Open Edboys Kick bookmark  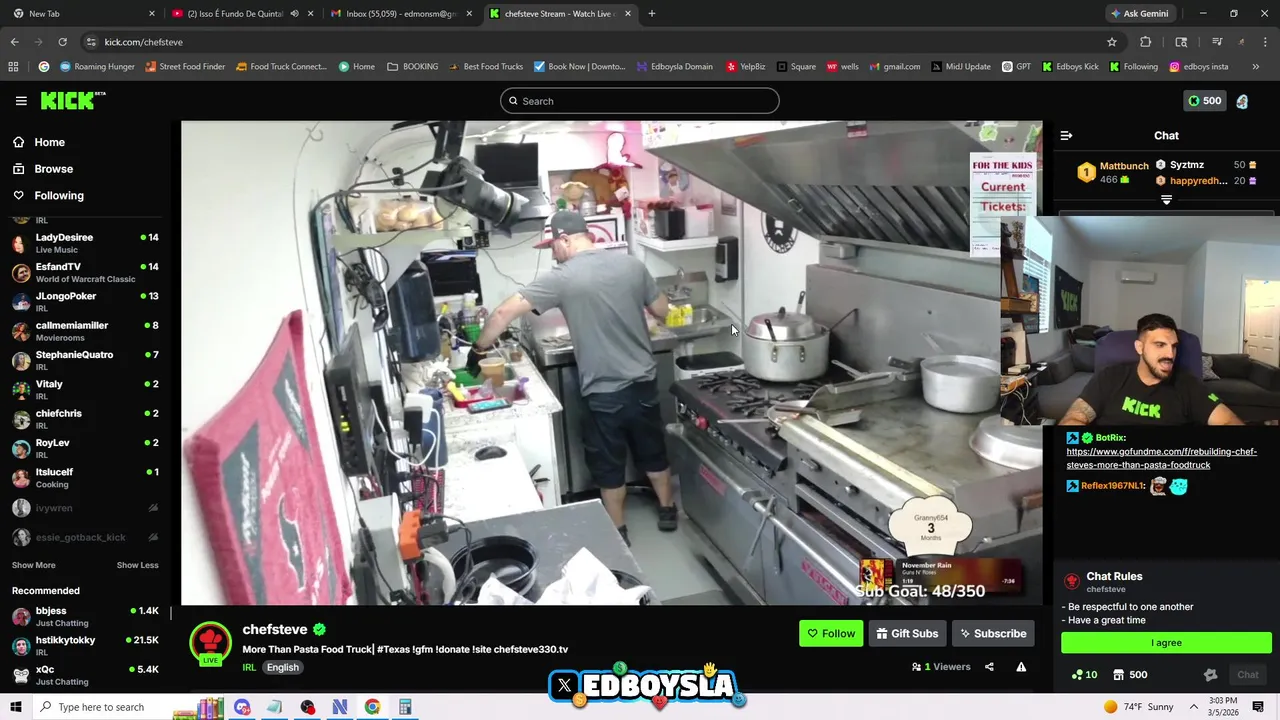tap(1070, 67)
